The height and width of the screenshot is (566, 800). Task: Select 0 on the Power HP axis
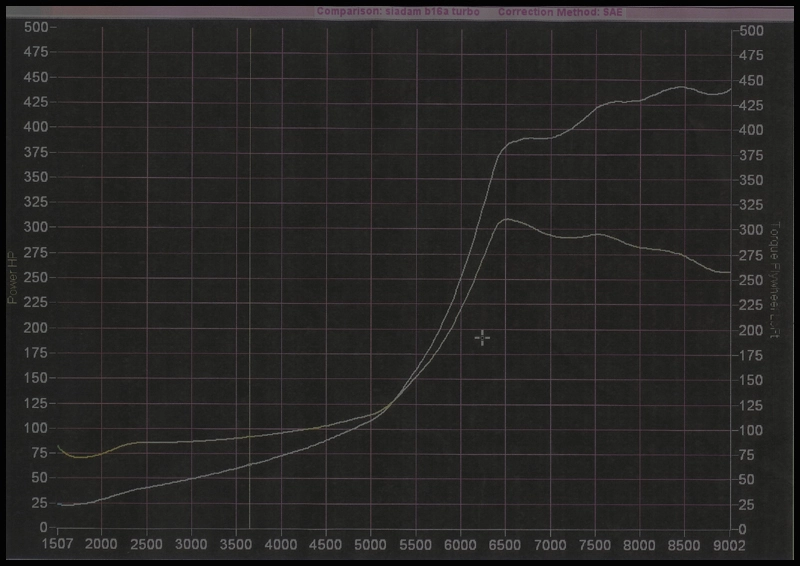[44, 527]
